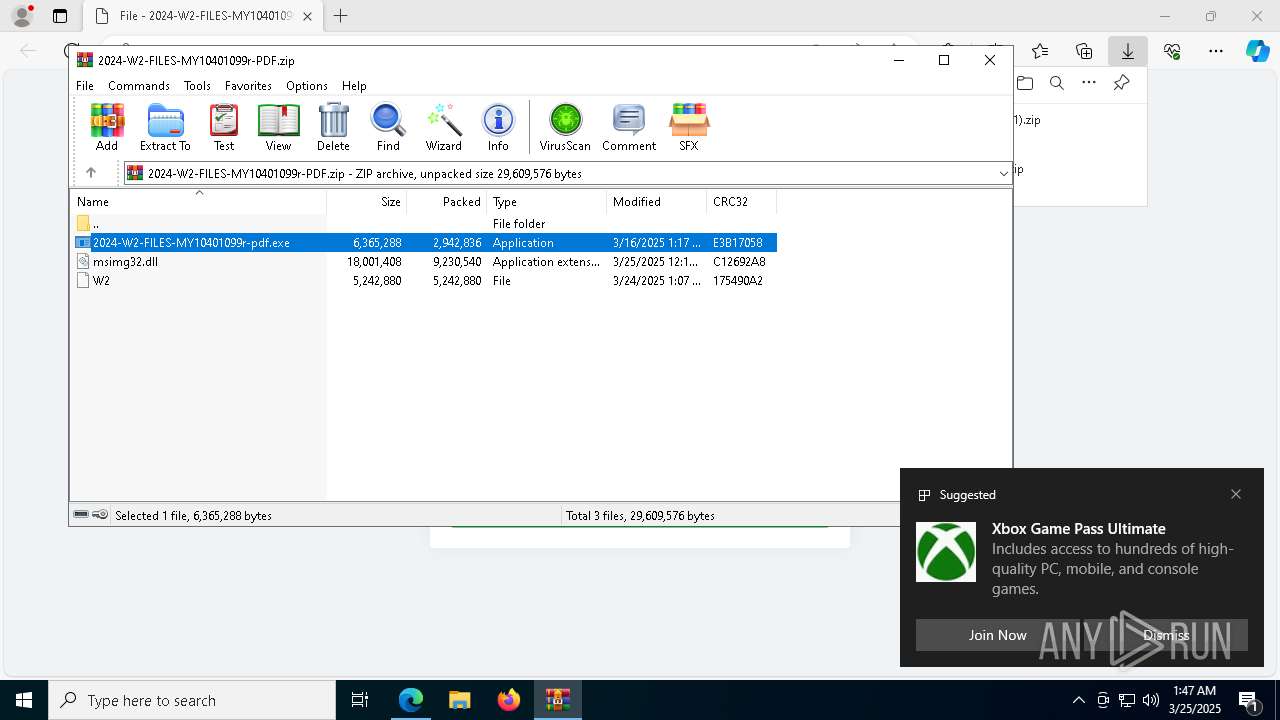The image size is (1280, 720).
Task: Launch the Wizard tool
Action: 443,127
